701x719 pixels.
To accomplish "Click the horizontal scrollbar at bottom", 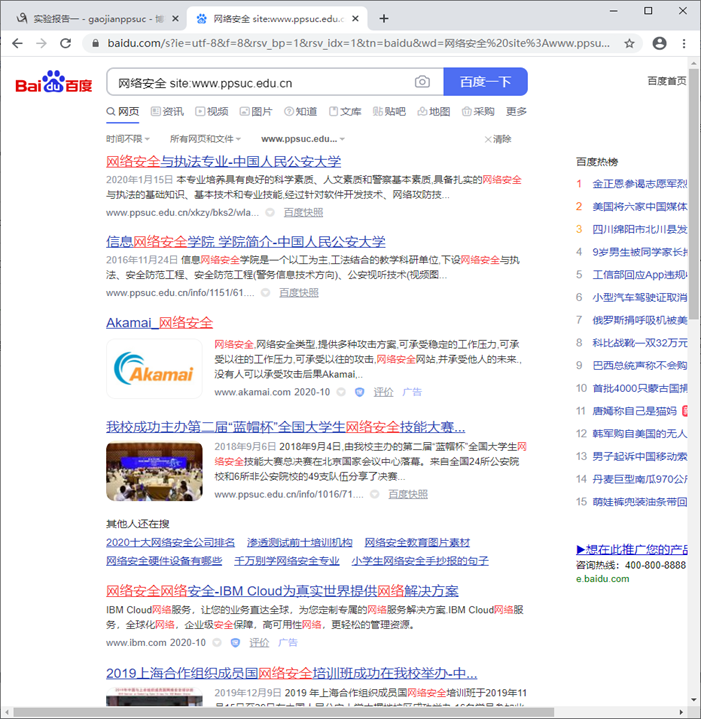I will (x=283, y=713).
